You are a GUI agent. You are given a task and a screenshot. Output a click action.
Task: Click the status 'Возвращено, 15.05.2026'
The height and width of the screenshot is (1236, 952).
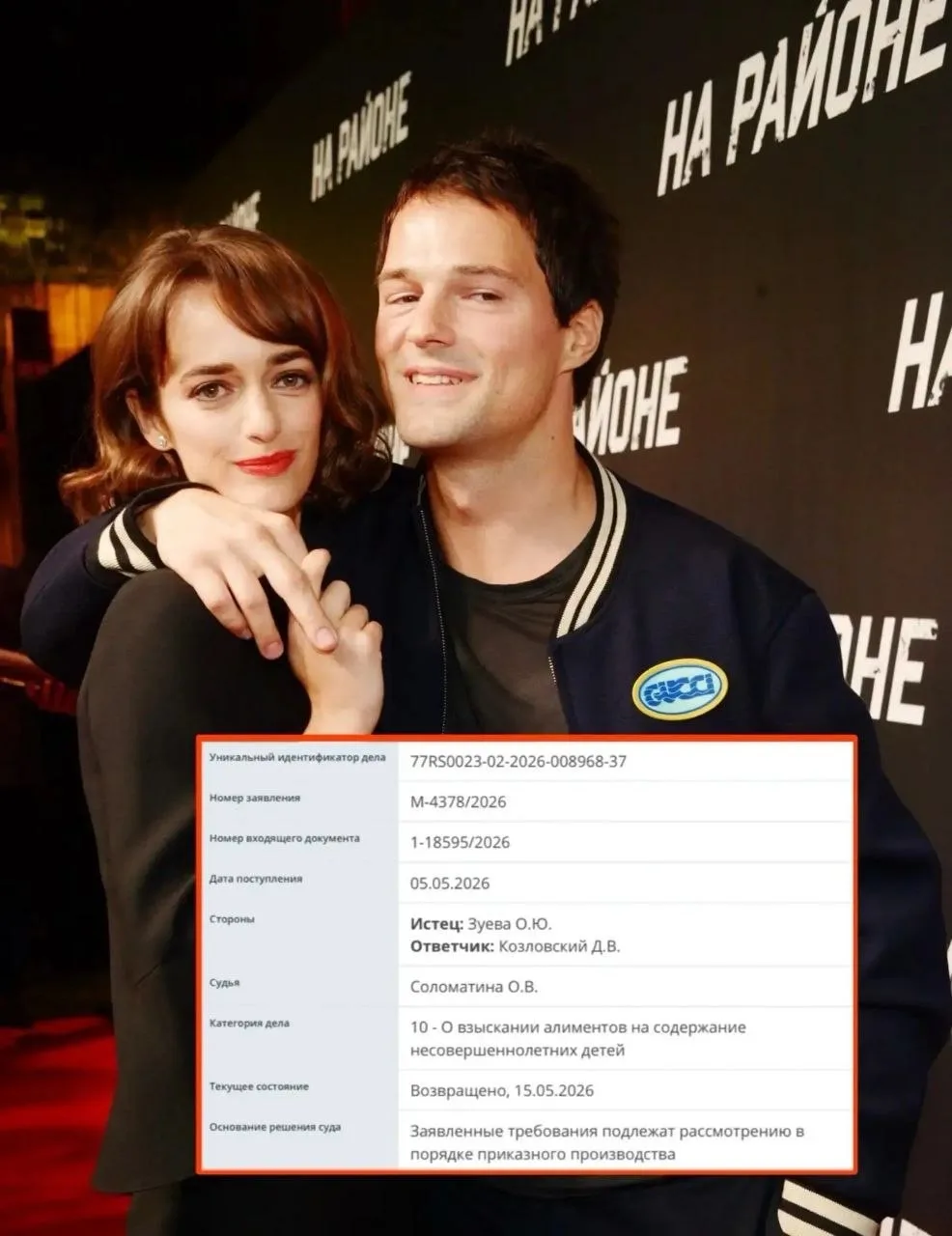click(x=502, y=1090)
